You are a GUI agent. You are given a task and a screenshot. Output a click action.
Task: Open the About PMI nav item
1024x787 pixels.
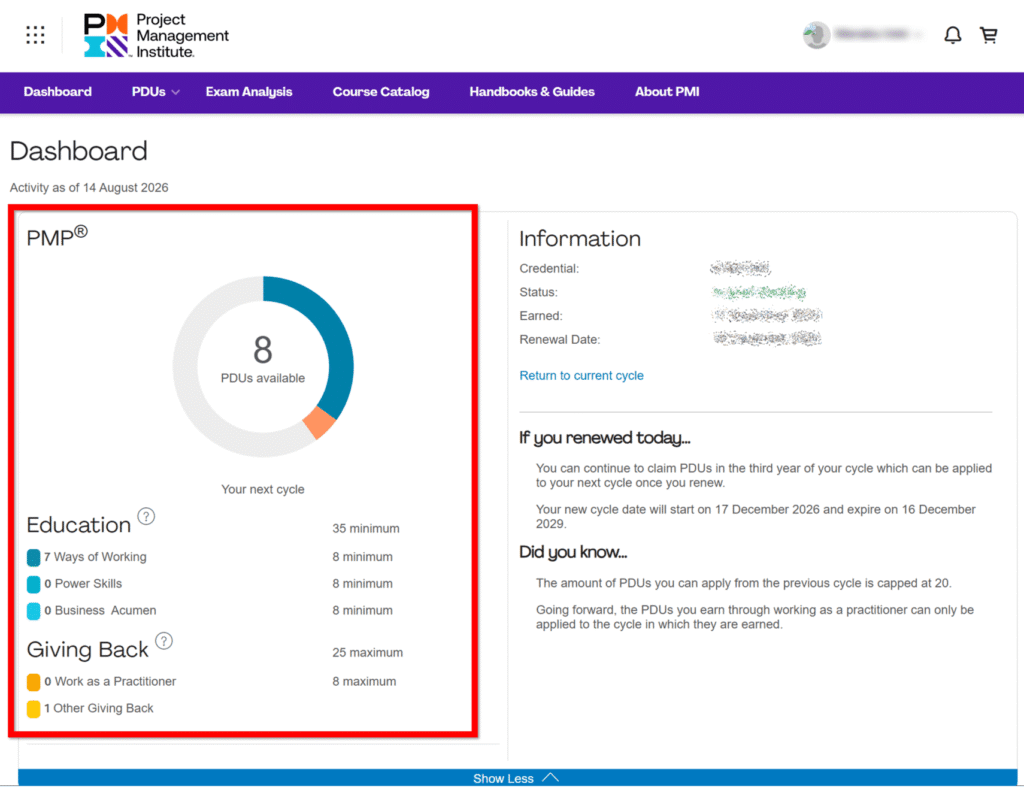click(x=667, y=92)
